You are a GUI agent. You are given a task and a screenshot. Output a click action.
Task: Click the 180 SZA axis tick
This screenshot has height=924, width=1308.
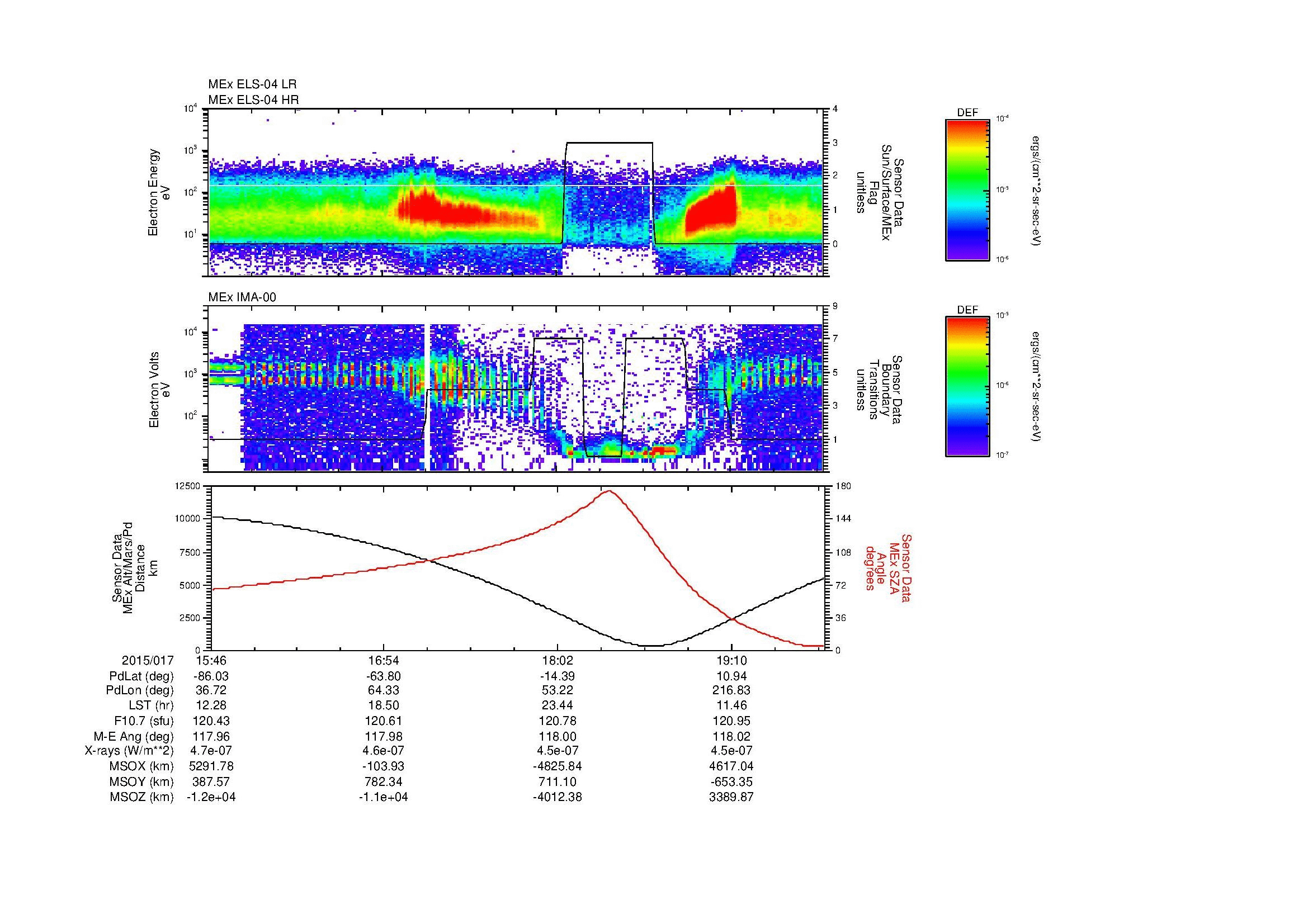(x=843, y=486)
